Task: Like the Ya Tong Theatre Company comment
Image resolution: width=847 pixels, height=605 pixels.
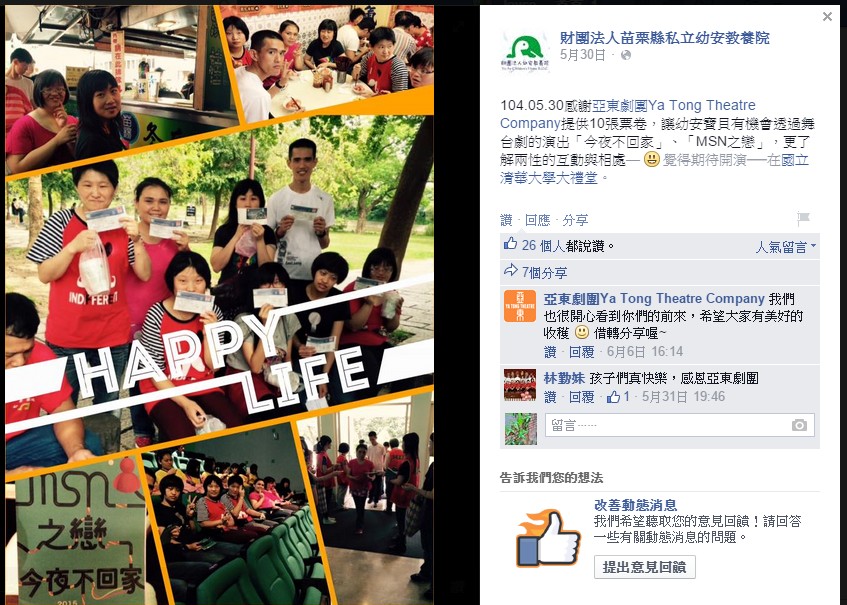Action: (550, 352)
